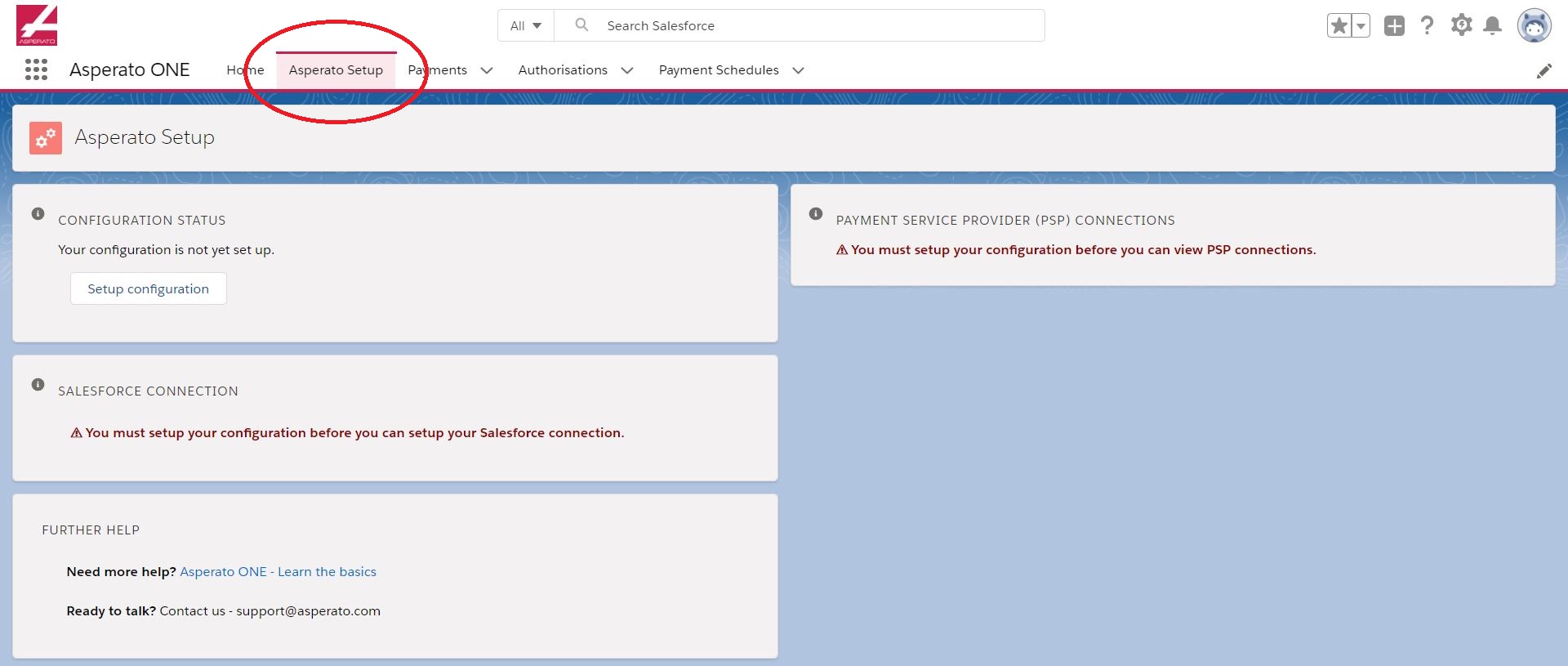Go to the Home tab
Image resolution: width=1568 pixels, height=666 pixels.
pyautogui.click(x=245, y=70)
